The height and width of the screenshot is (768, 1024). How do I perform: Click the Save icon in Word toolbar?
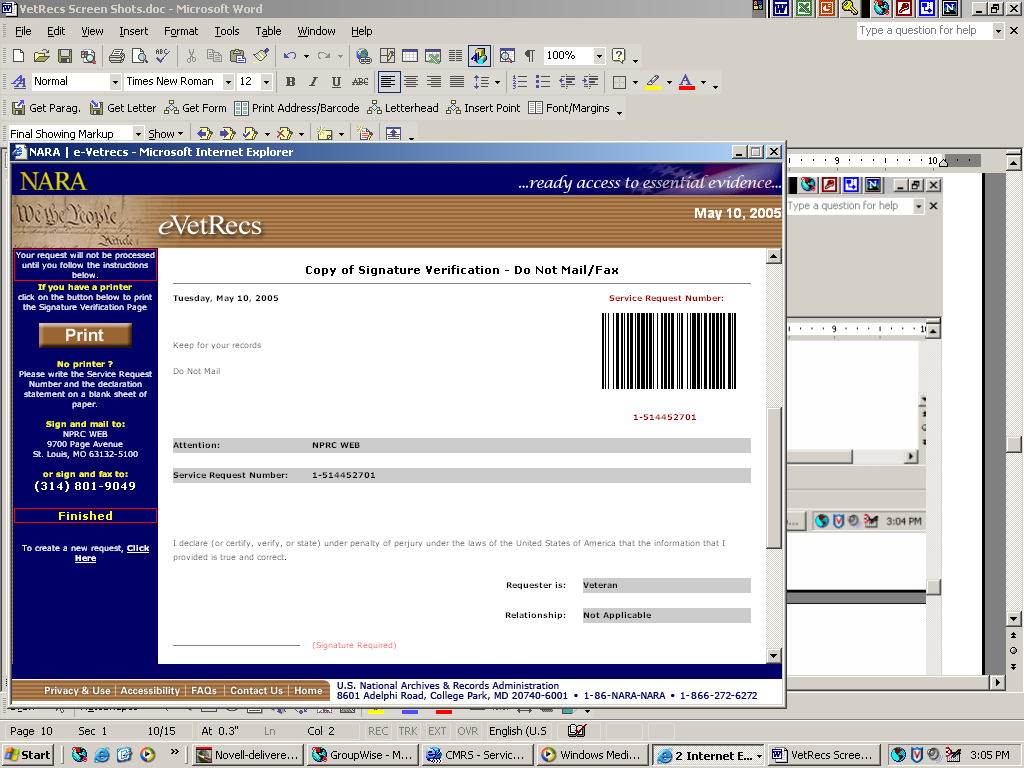pos(64,56)
